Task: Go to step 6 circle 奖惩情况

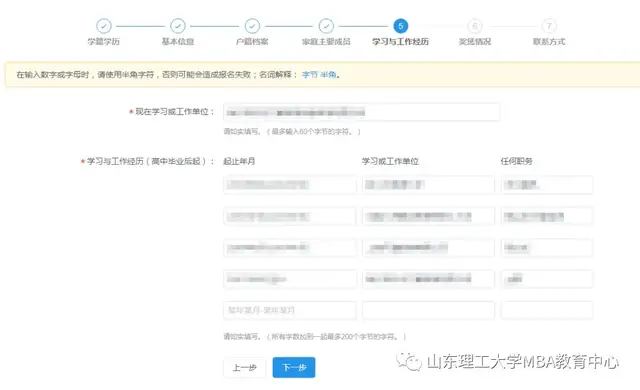Action: point(474,26)
